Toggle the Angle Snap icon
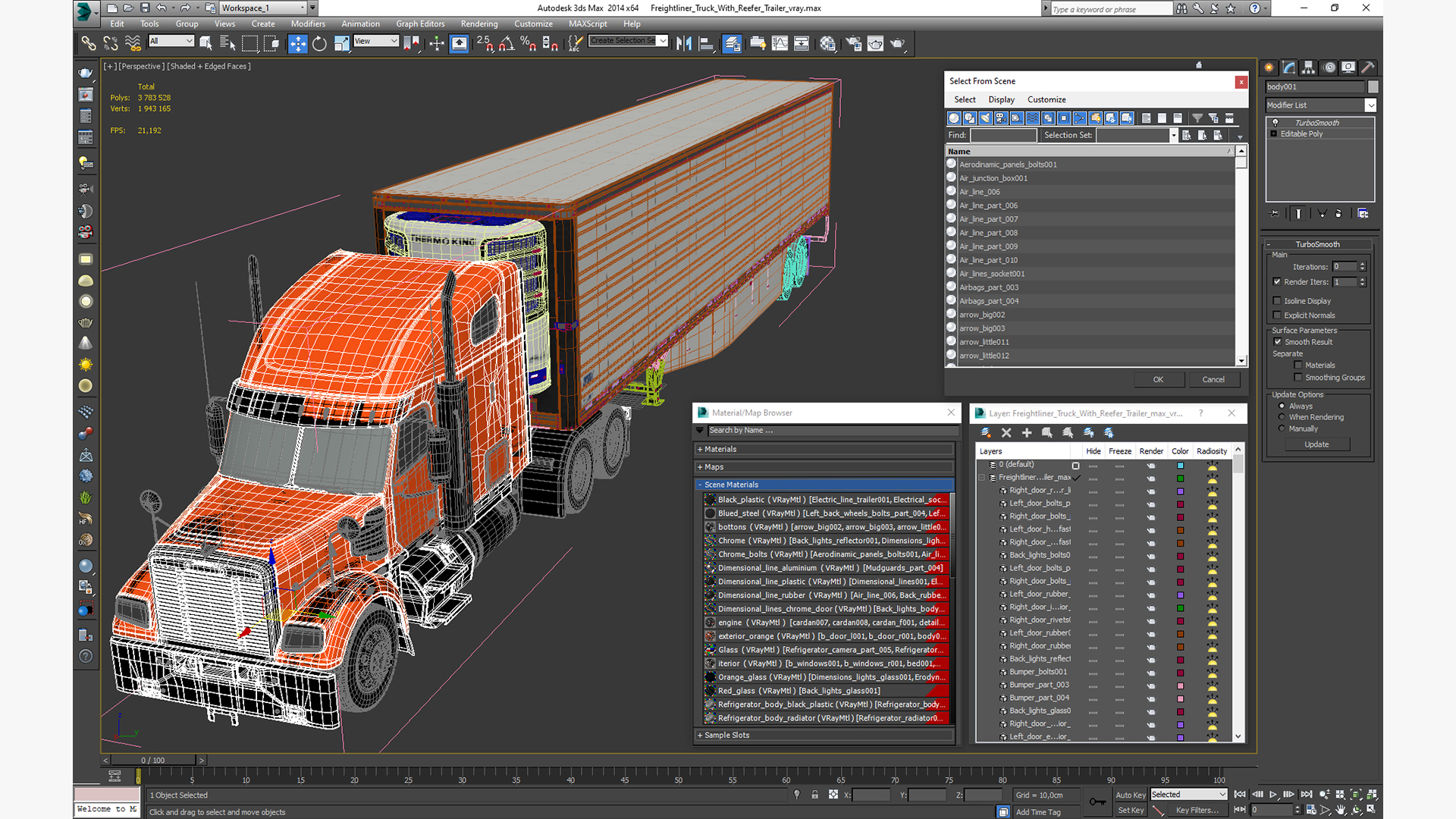The image size is (1456, 819). pos(507,44)
